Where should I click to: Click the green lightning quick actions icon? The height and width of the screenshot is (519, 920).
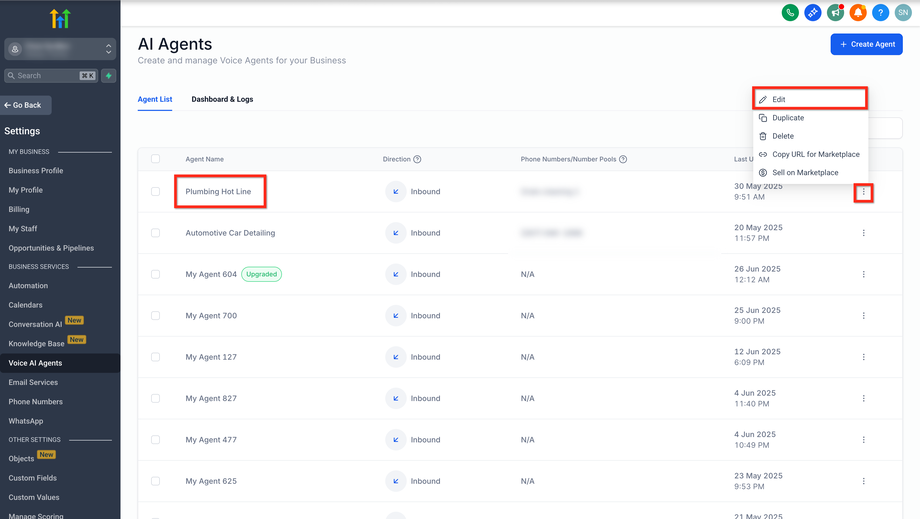(x=109, y=75)
